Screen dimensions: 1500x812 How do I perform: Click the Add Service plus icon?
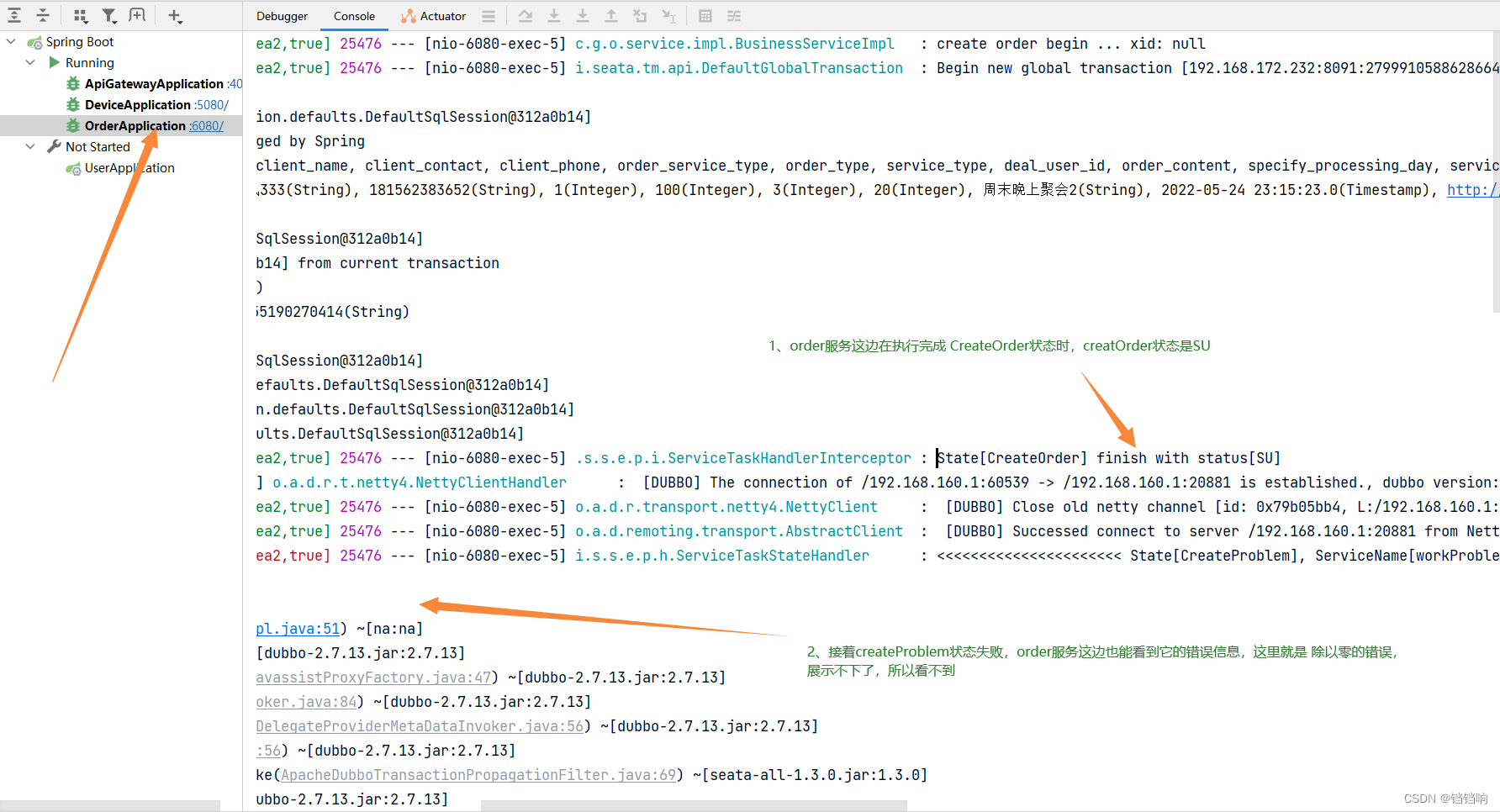174,15
